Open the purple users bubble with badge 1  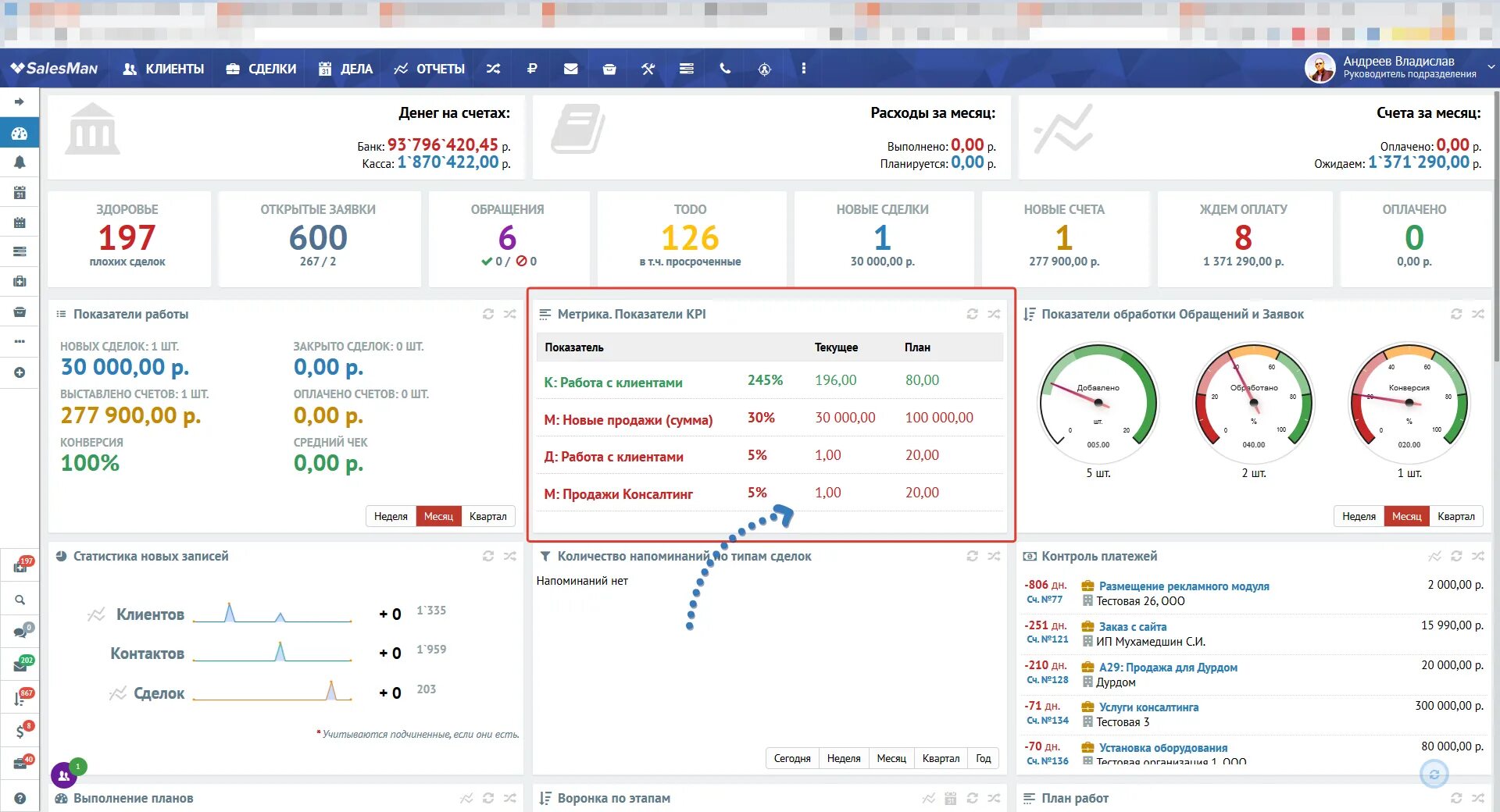tap(64, 775)
